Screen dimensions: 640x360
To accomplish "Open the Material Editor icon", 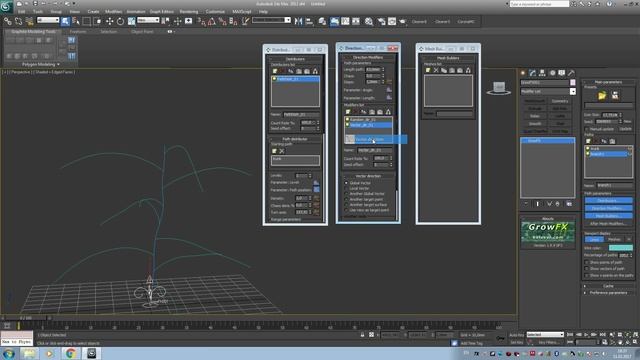I will point(369,21).
